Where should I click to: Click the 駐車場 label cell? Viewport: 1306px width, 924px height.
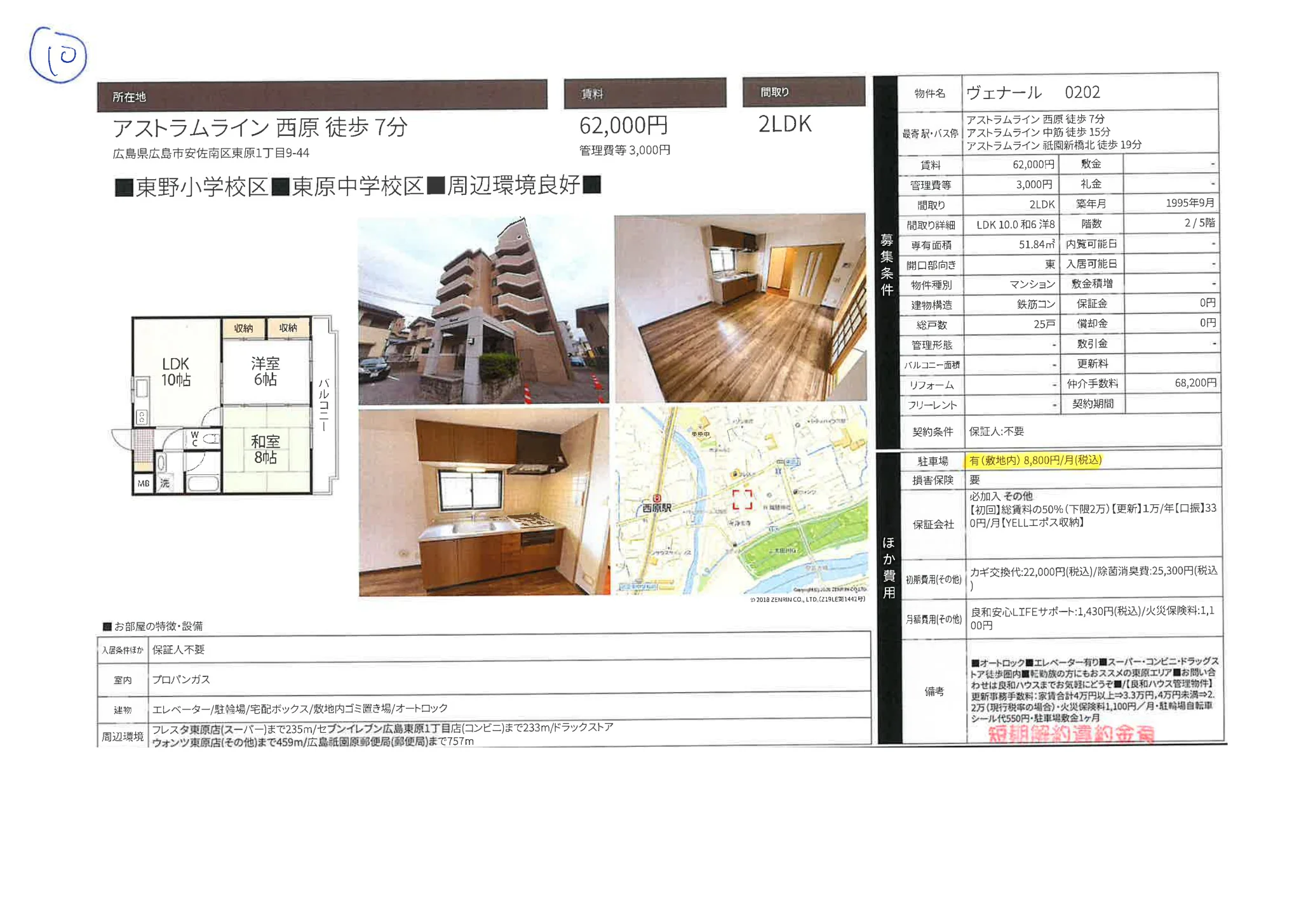[x=932, y=461]
